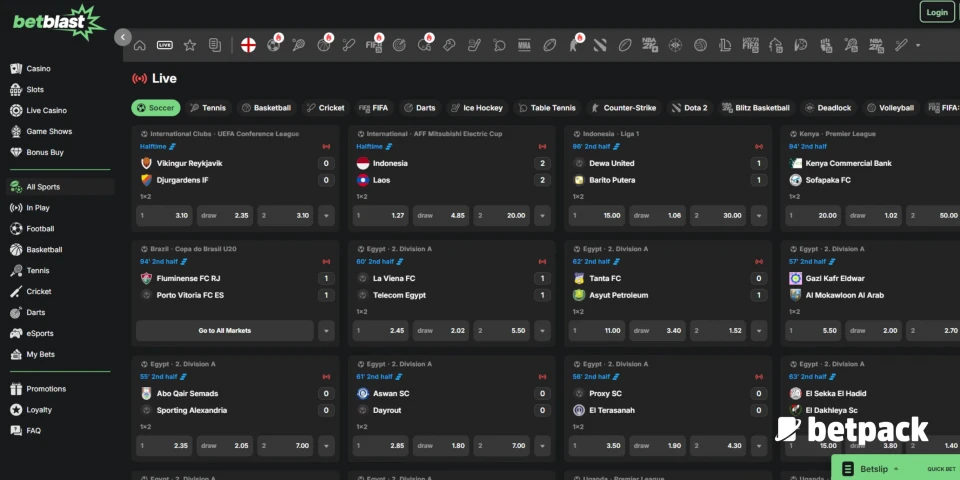Open eSports in the left sidebar
Screen dimensions: 960x480
[x=40, y=333]
